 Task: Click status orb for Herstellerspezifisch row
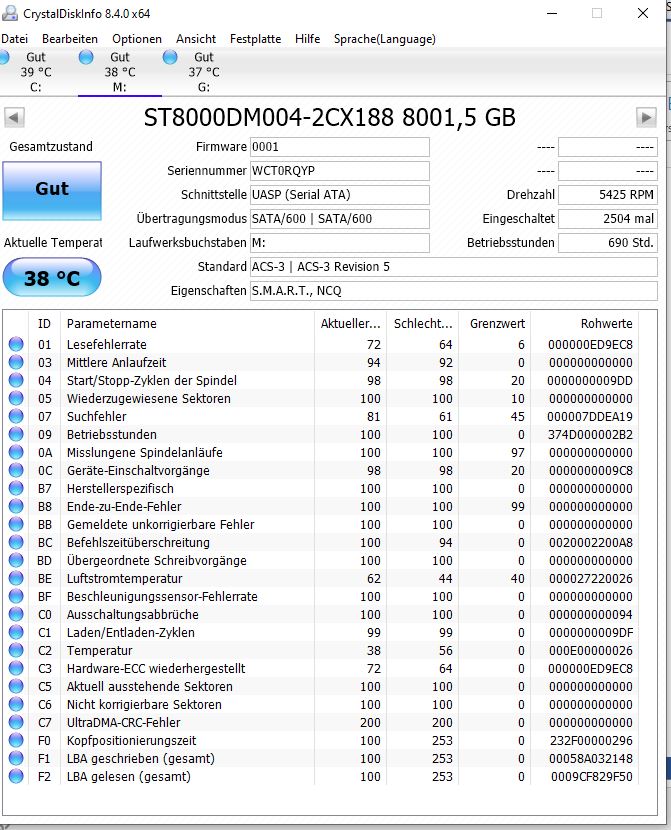coord(16,488)
